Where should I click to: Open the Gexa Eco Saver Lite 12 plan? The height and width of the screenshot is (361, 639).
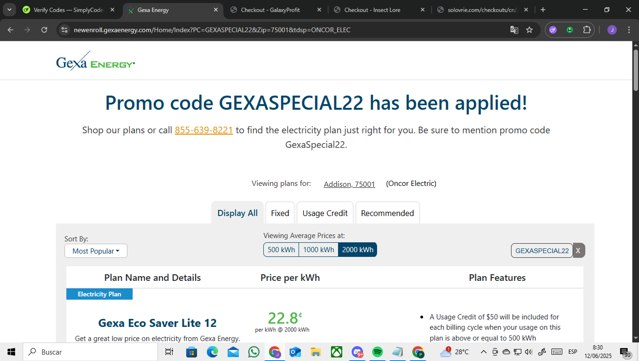point(157,323)
